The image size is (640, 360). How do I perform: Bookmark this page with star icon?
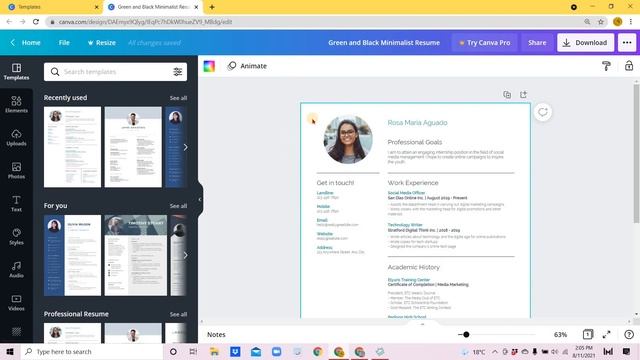pos(601,22)
